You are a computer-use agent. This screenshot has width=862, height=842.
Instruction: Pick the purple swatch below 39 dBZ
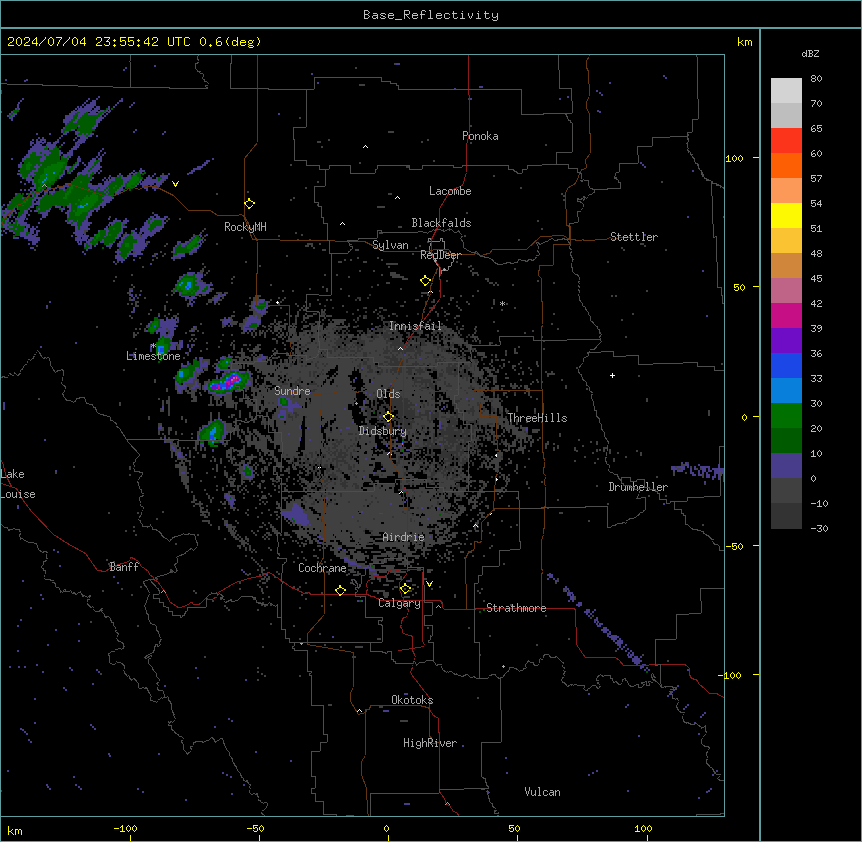pos(786,340)
